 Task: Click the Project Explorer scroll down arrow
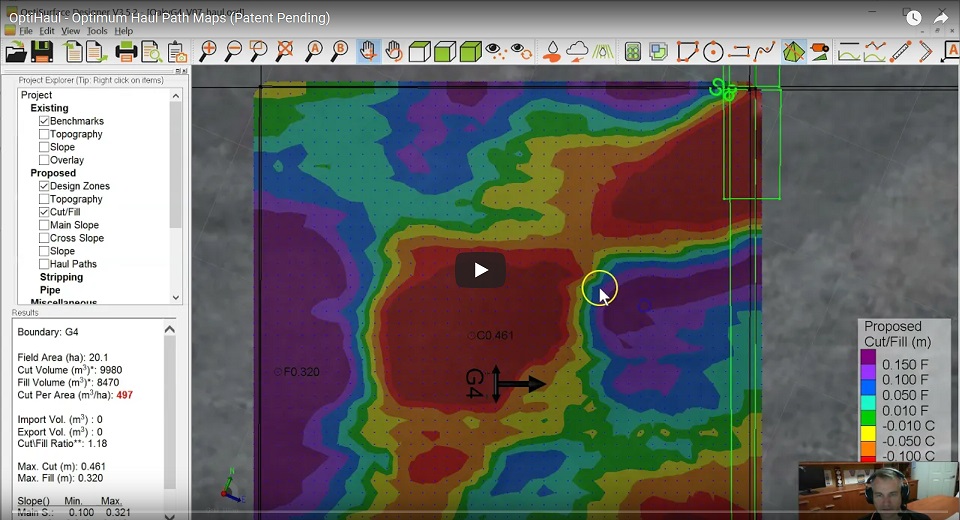176,297
